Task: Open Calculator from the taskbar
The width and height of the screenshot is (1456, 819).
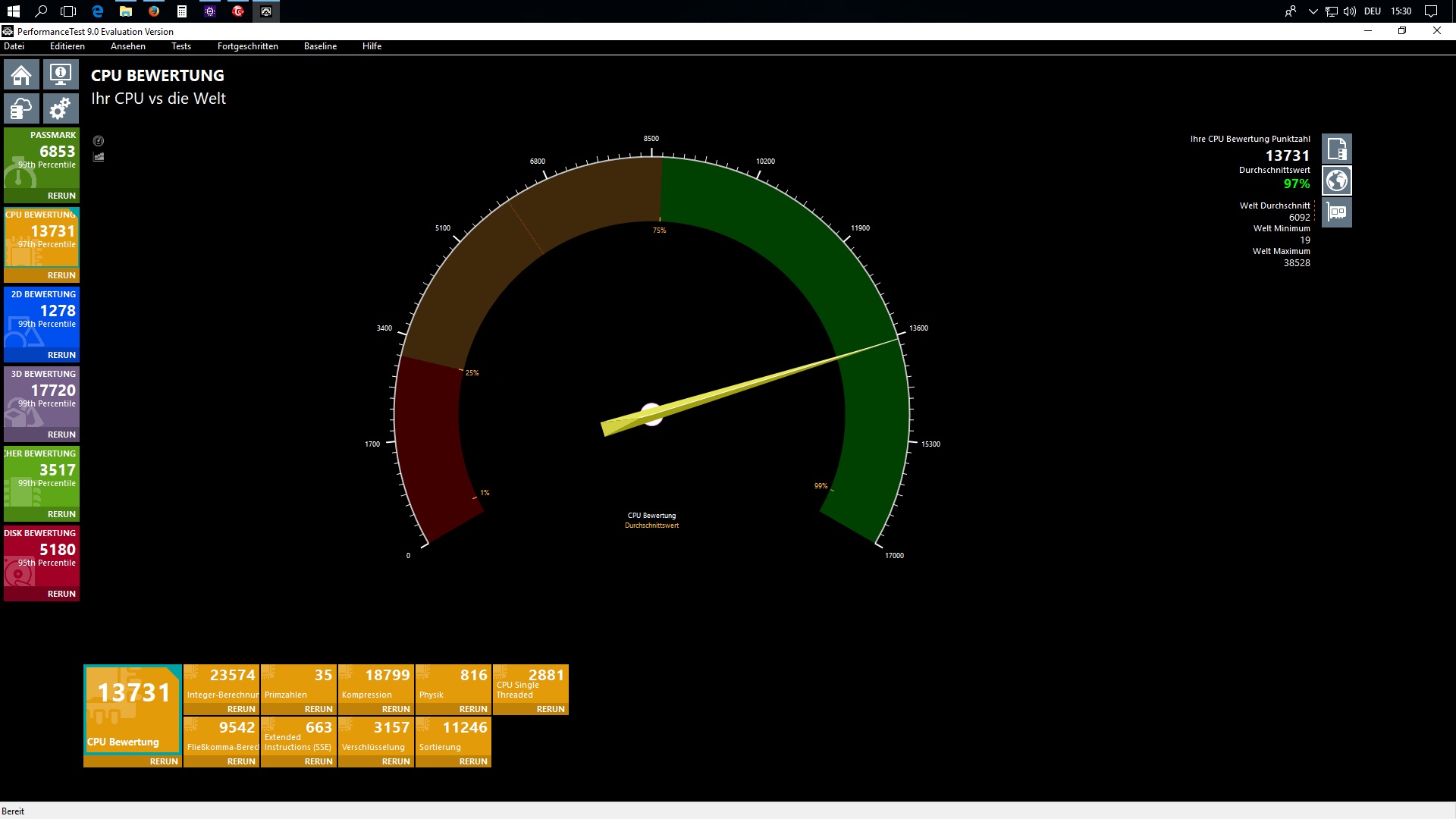Action: tap(182, 11)
